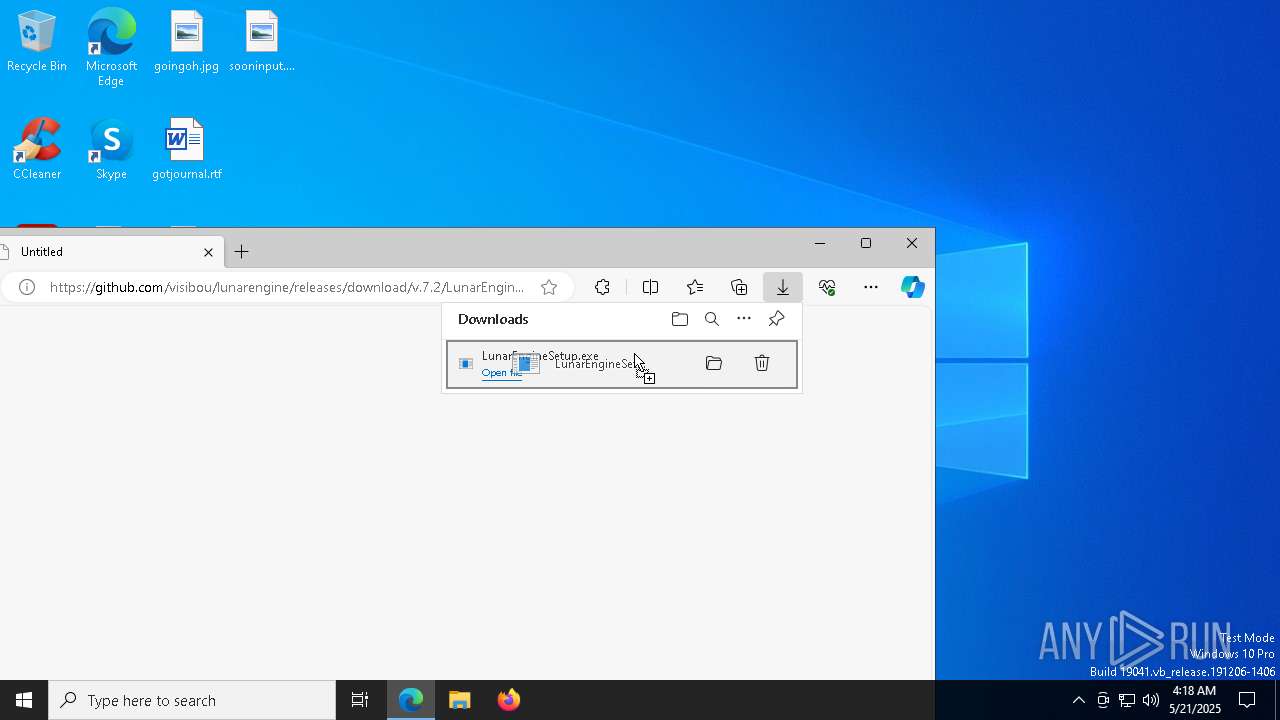Search downloads with magnifier icon

click(x=712, y=319)
